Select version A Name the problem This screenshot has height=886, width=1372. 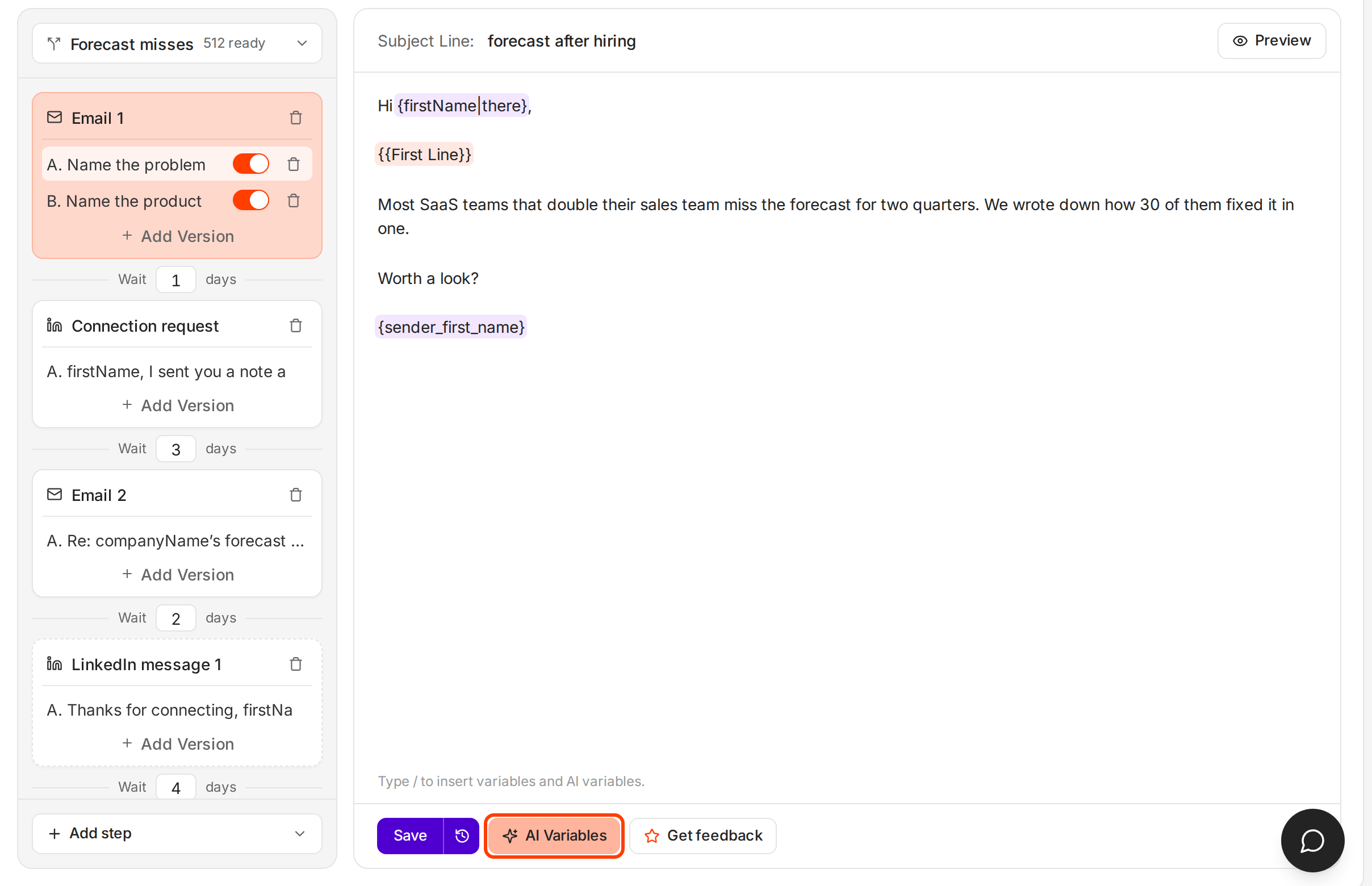[x=126, y=165]
